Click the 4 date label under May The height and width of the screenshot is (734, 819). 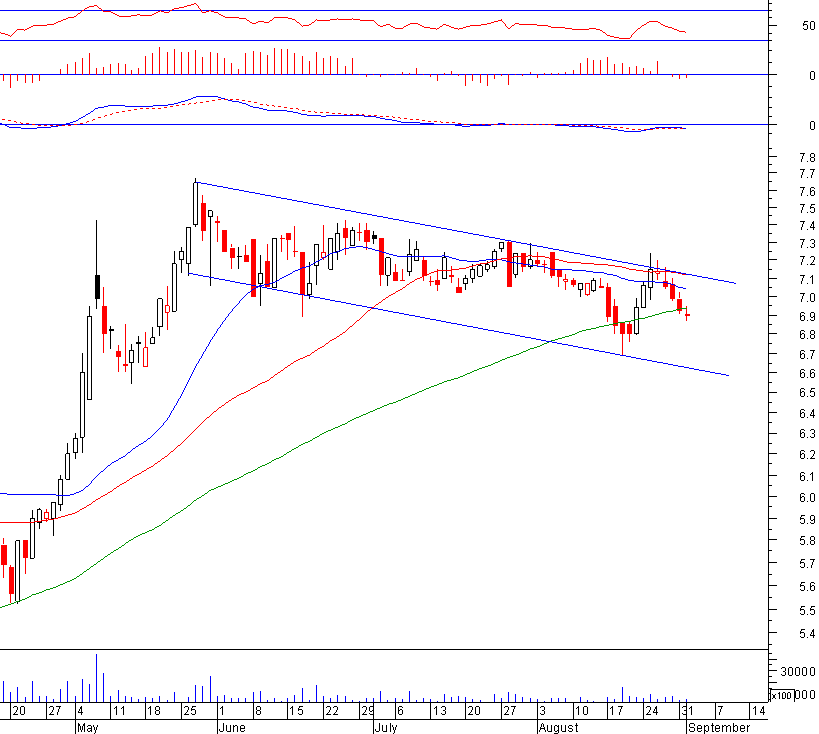(80, 710)
